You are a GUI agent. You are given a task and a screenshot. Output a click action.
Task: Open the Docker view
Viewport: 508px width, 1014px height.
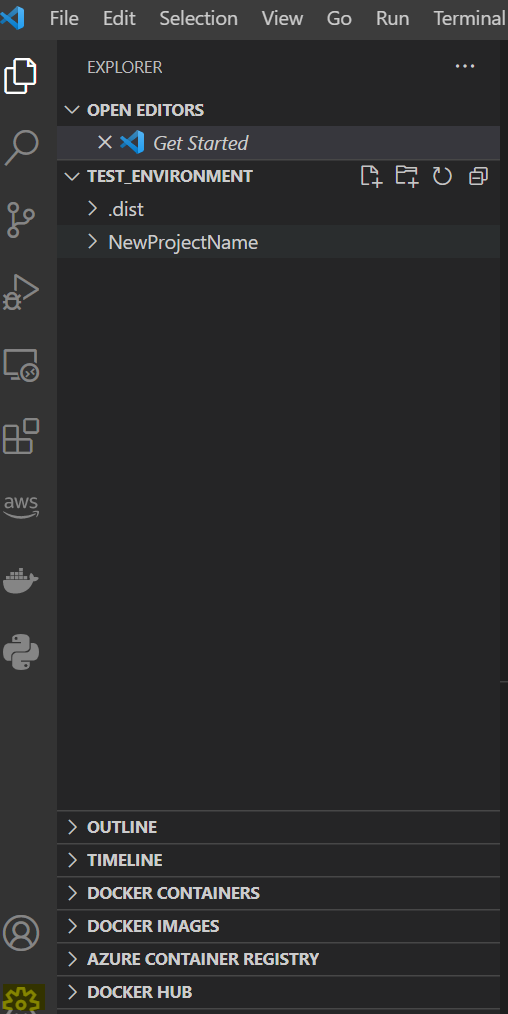pos(21,580)
